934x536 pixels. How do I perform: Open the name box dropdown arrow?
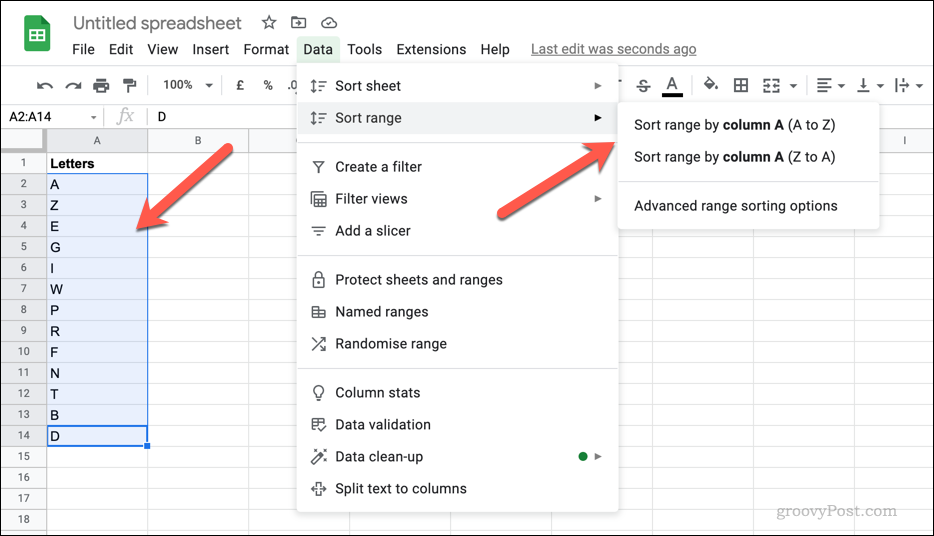94,117
